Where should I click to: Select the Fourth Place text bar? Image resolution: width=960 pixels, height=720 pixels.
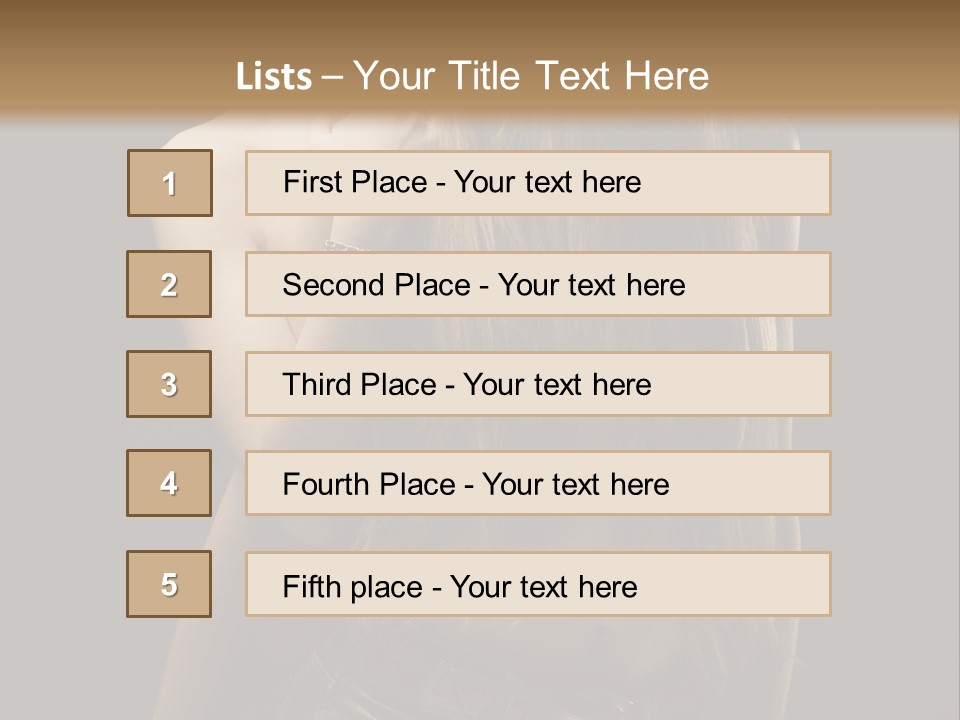pyautogui.click(x=538, y=483)
